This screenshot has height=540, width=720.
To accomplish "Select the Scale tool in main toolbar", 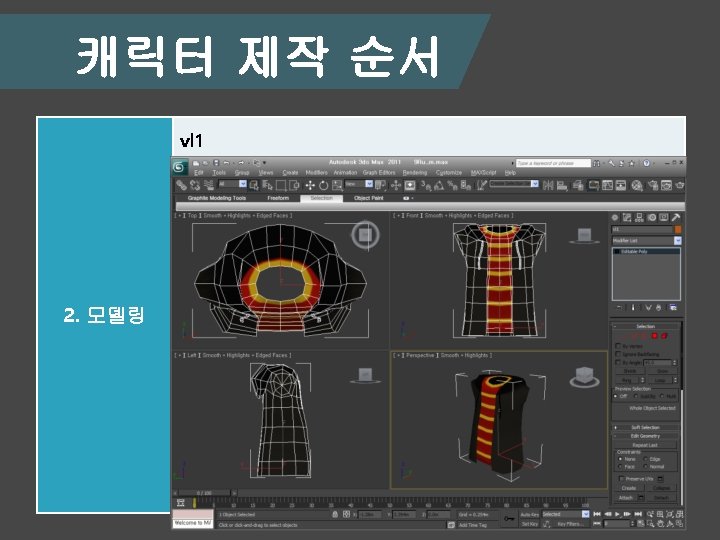I will click(338, 185).
